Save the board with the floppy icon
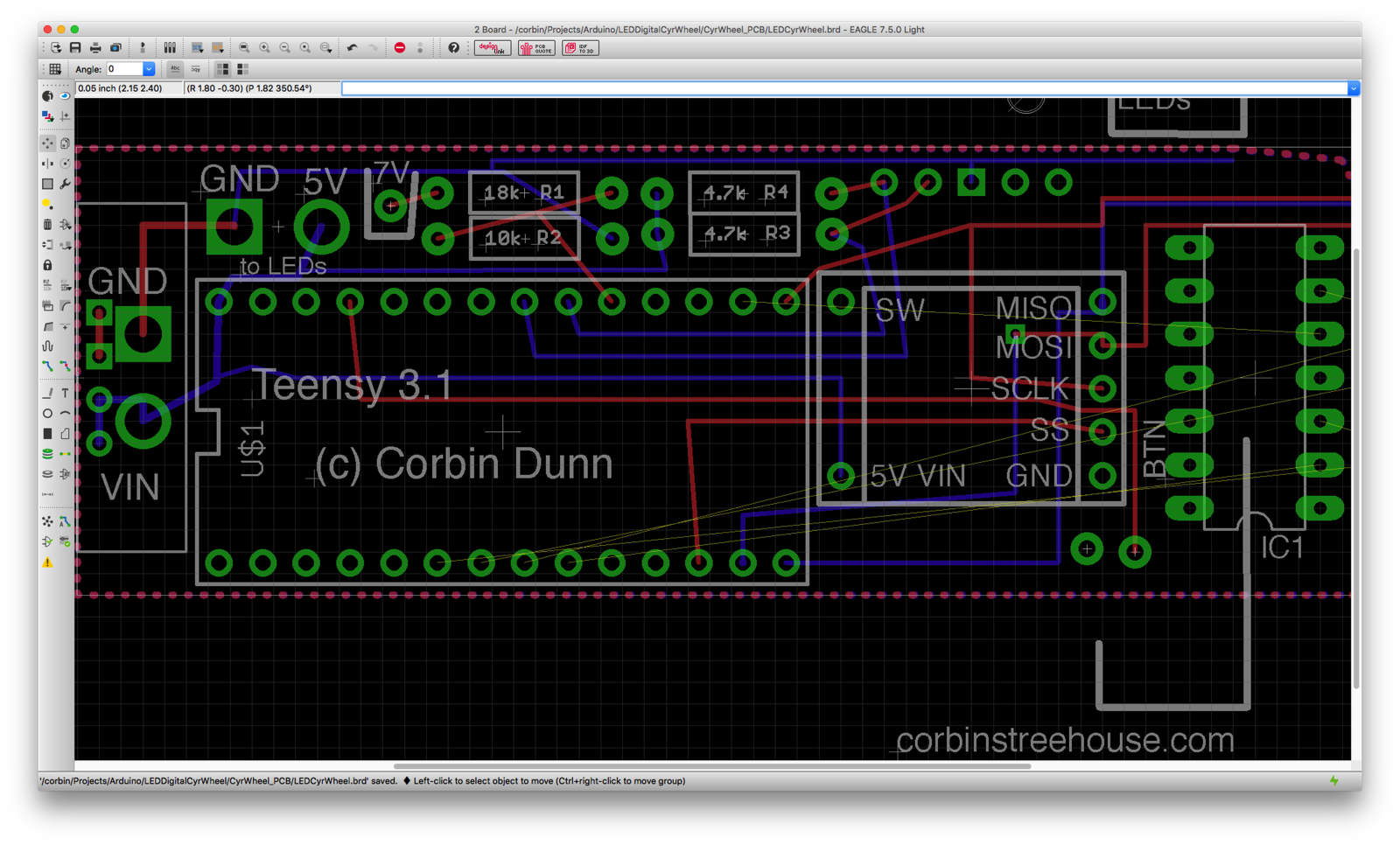 click(x=74, y=48)
